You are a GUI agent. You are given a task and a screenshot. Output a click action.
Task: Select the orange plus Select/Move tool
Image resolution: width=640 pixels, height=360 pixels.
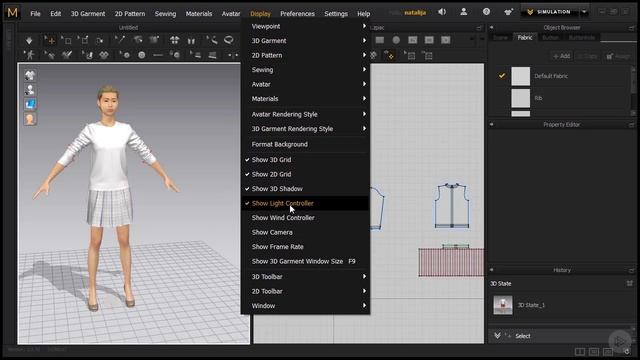50,40
